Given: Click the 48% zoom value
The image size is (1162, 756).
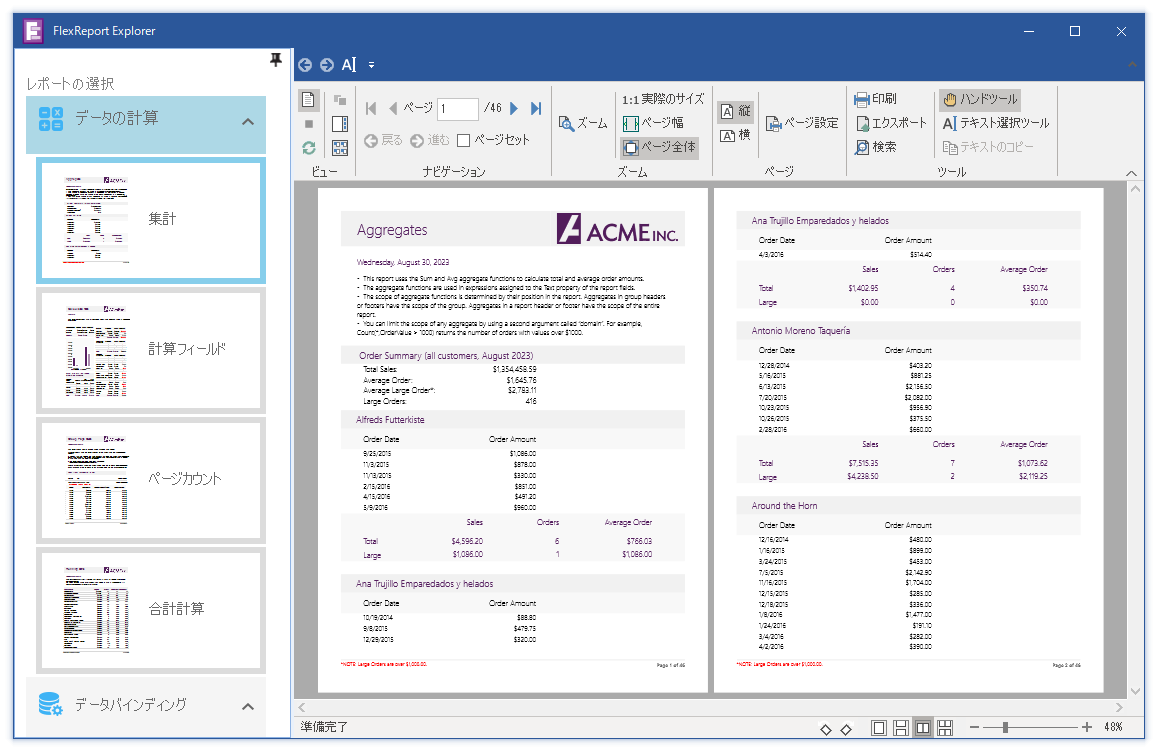Looking at the screenshot, I should [1113, 728].
